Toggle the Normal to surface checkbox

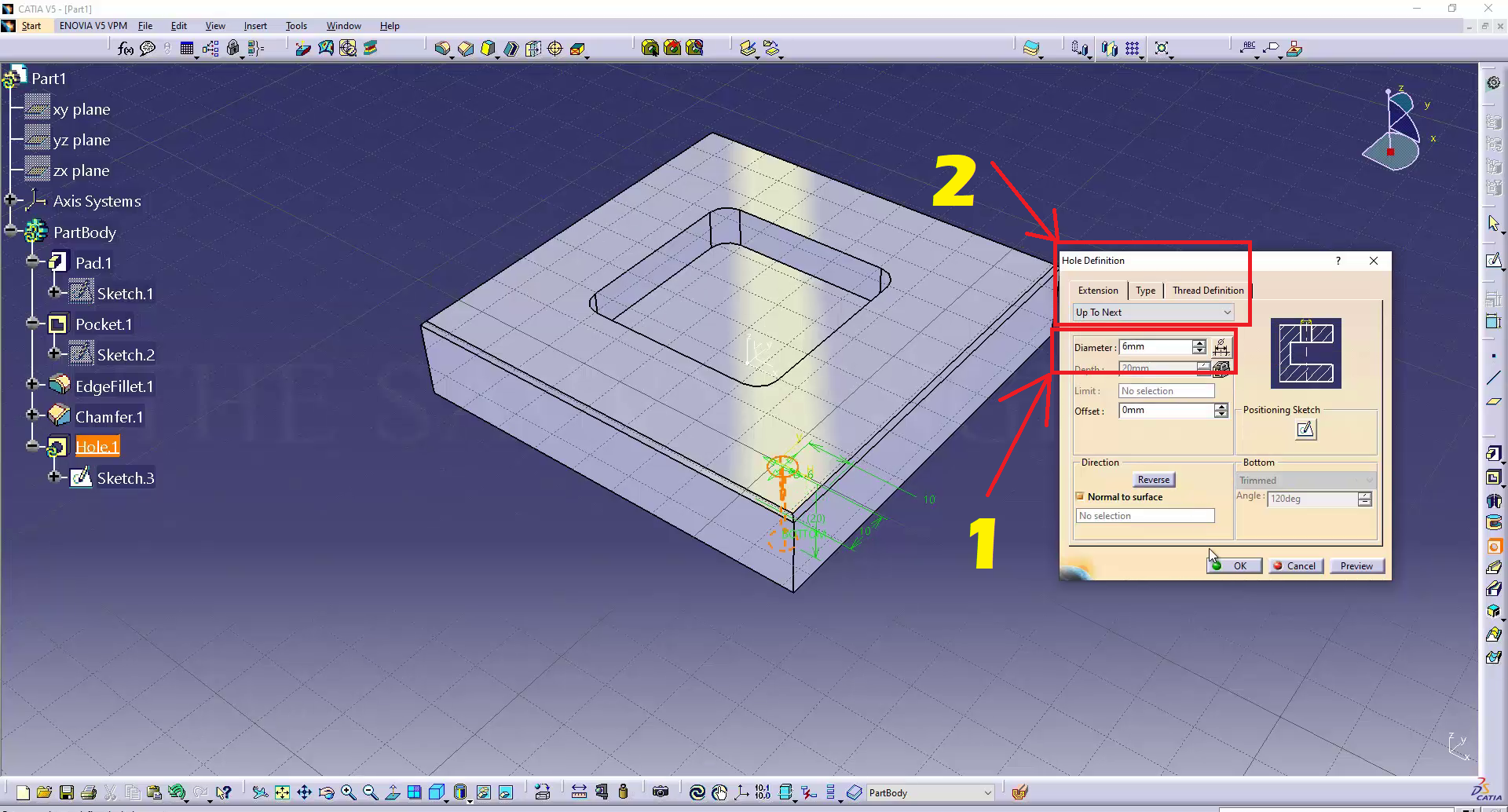pyautogui.click(x=1080, y=496)
